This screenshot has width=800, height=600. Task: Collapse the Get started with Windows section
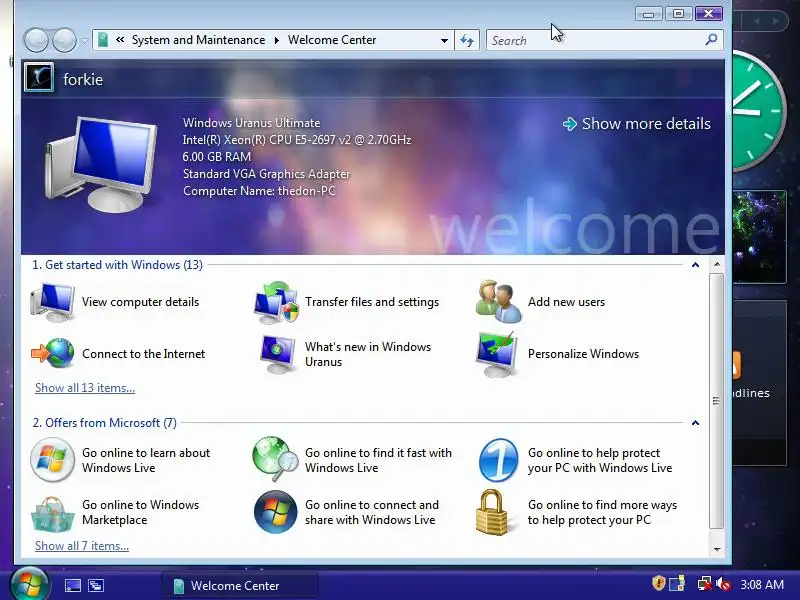coord(695,265)
